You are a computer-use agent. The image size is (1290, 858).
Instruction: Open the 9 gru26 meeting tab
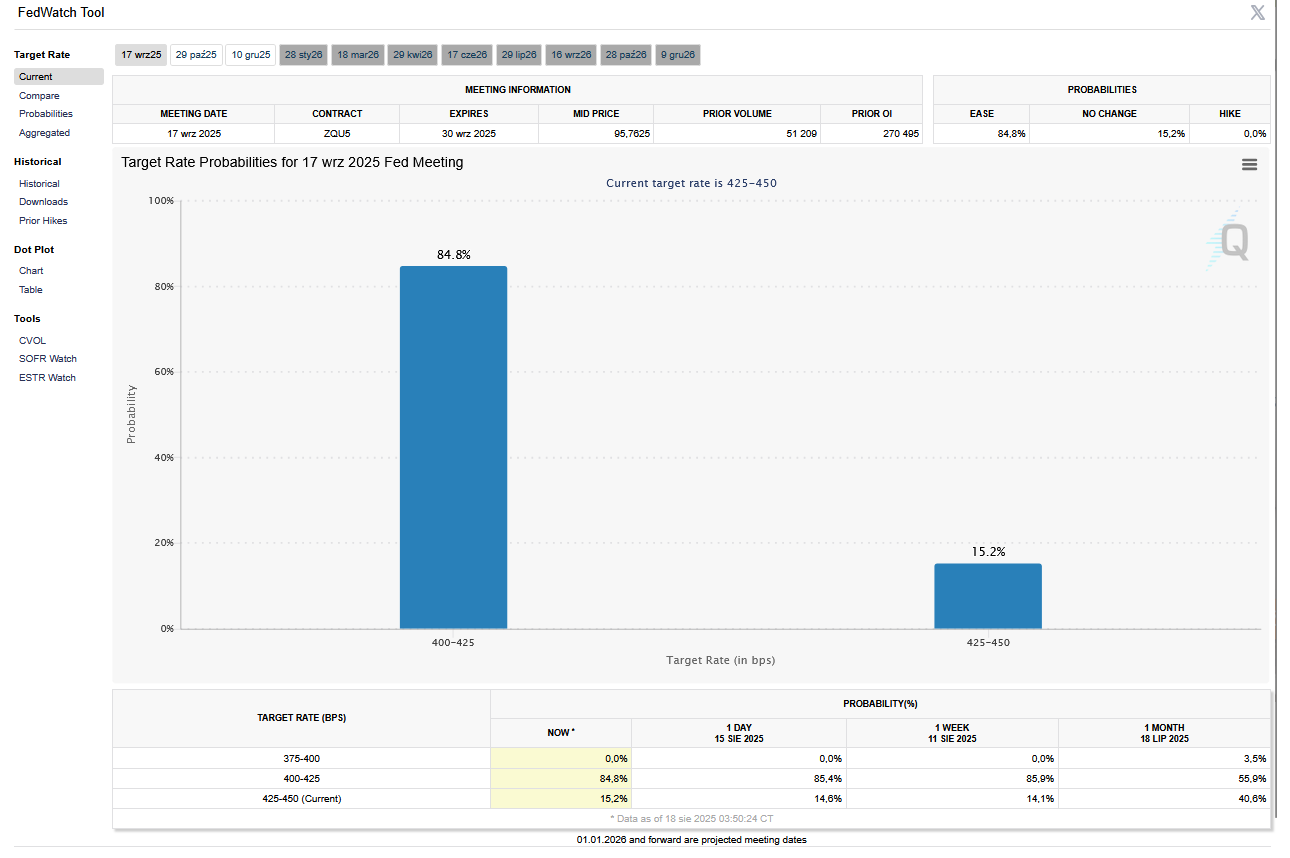pyautogui.click(x=678, y=55)
